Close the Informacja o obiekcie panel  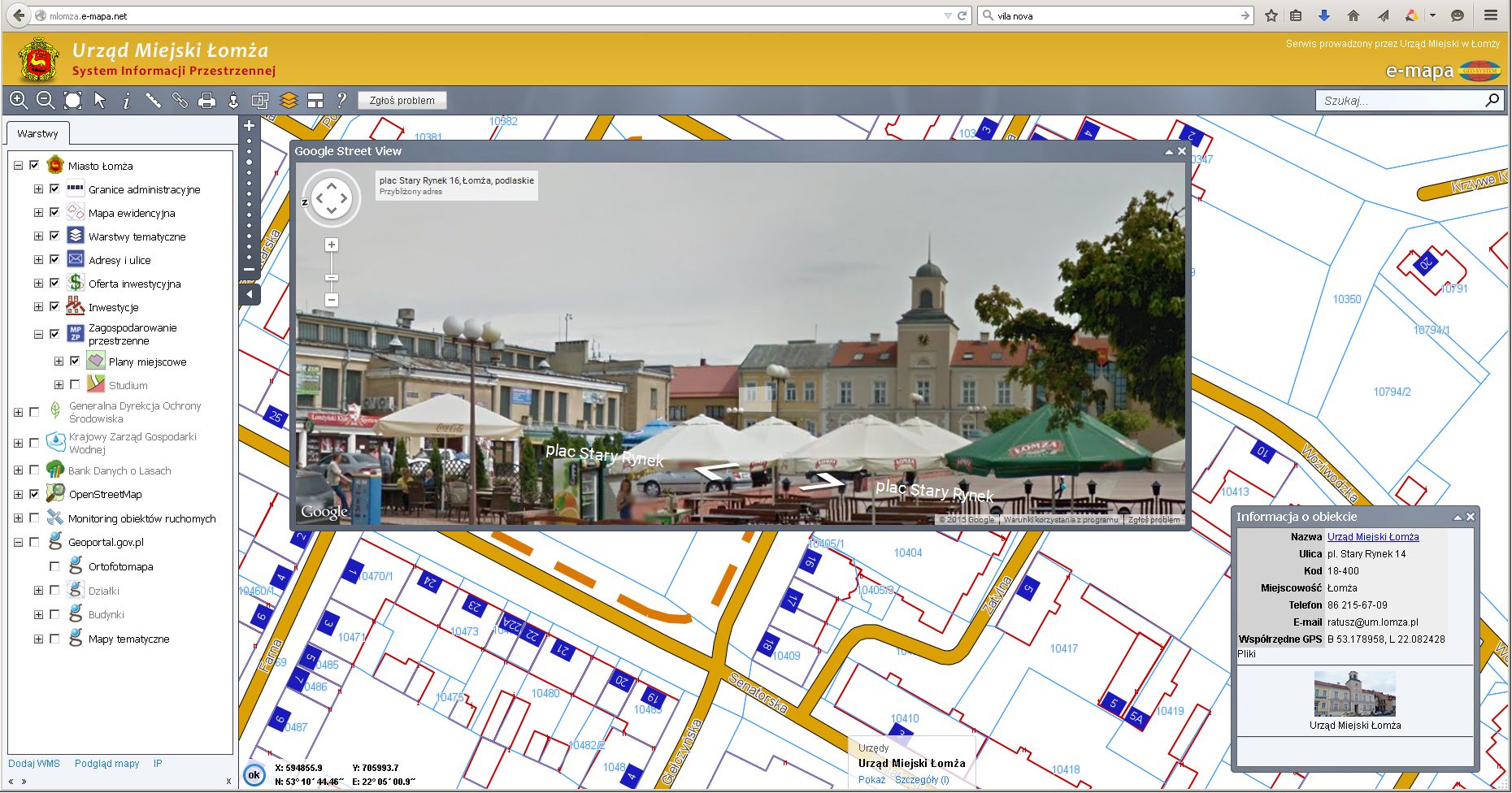tap(1470, 517)
